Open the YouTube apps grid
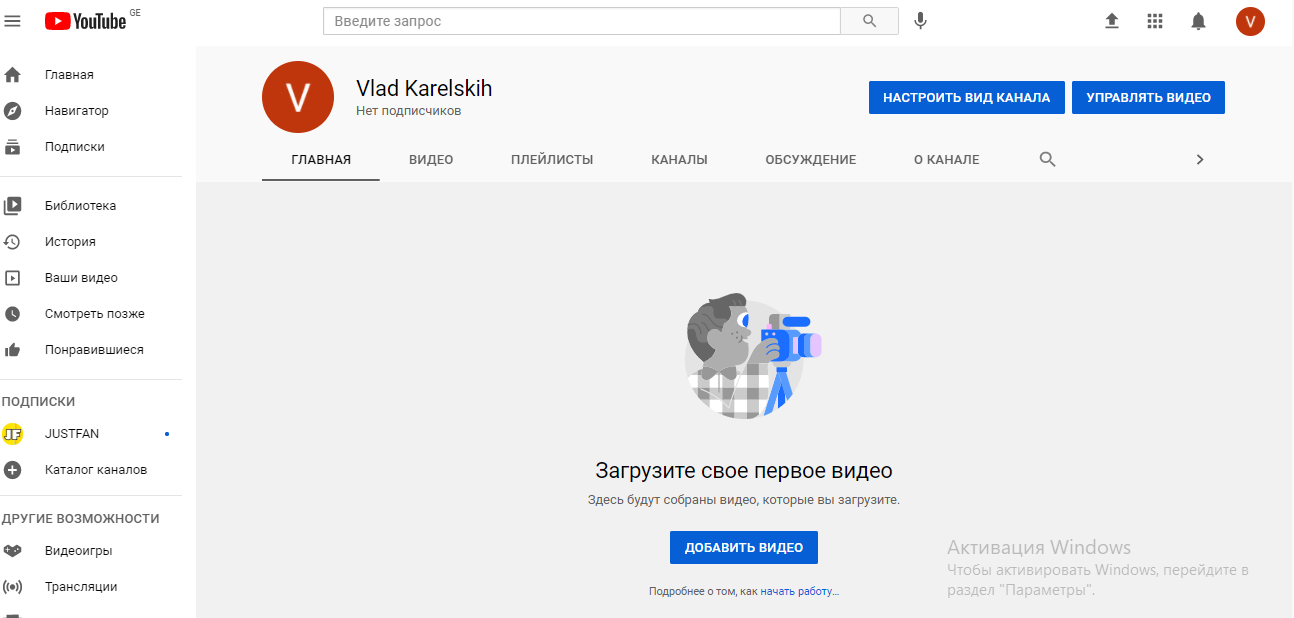 click(1155, 21)
